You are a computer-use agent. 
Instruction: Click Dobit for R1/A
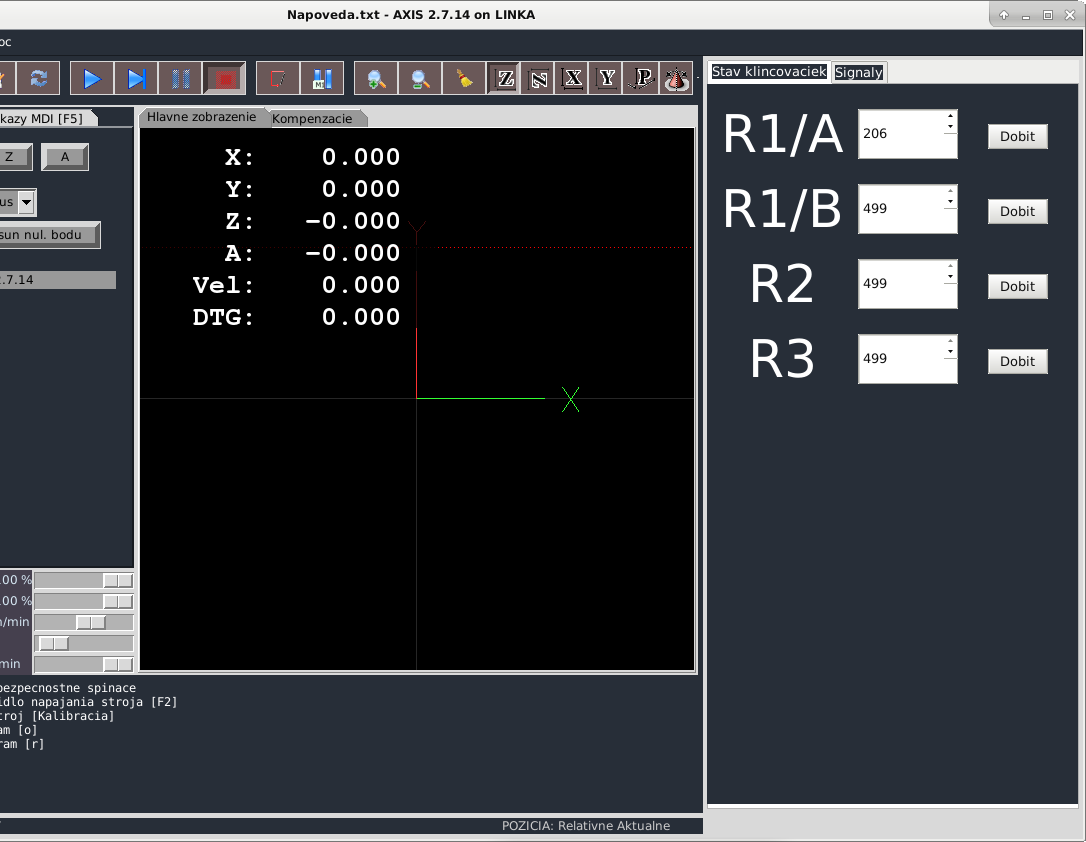[x=1017, y=136]
